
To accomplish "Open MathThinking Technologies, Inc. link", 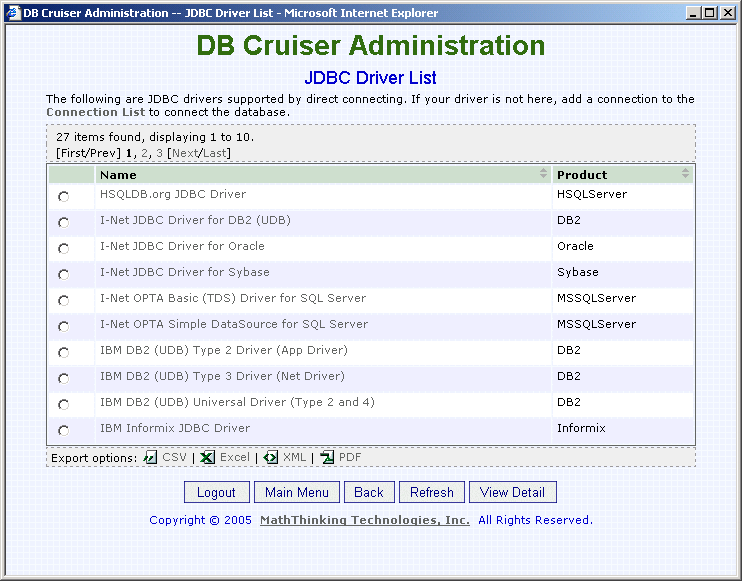I will [365, 520].
